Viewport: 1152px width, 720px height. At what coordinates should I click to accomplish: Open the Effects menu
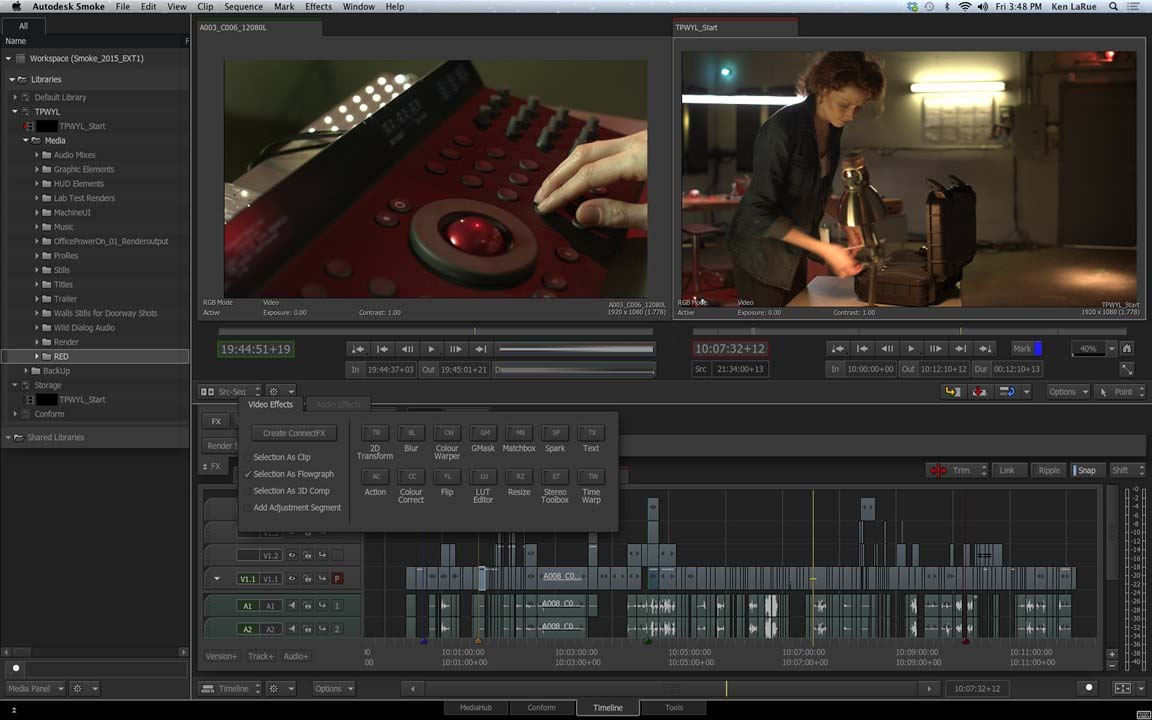318,7
